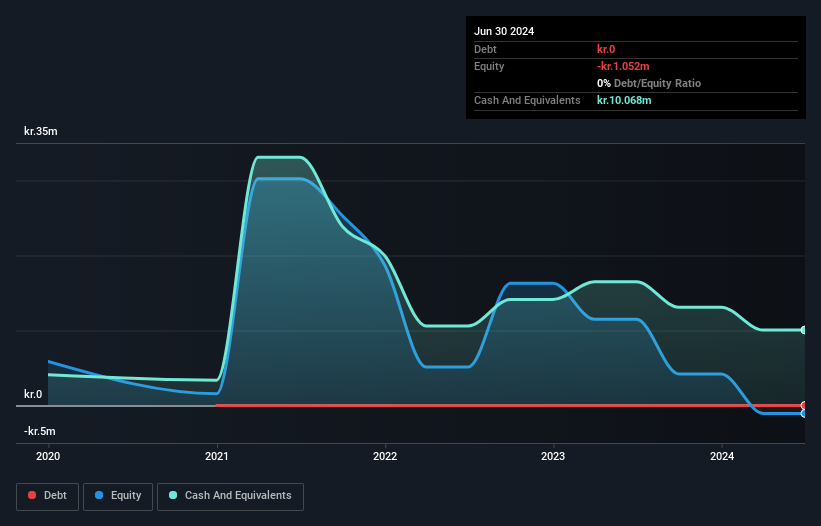Click the blue equity endpoint marker
The height and width of the screenshot is (526, 821).
point(804,413)
